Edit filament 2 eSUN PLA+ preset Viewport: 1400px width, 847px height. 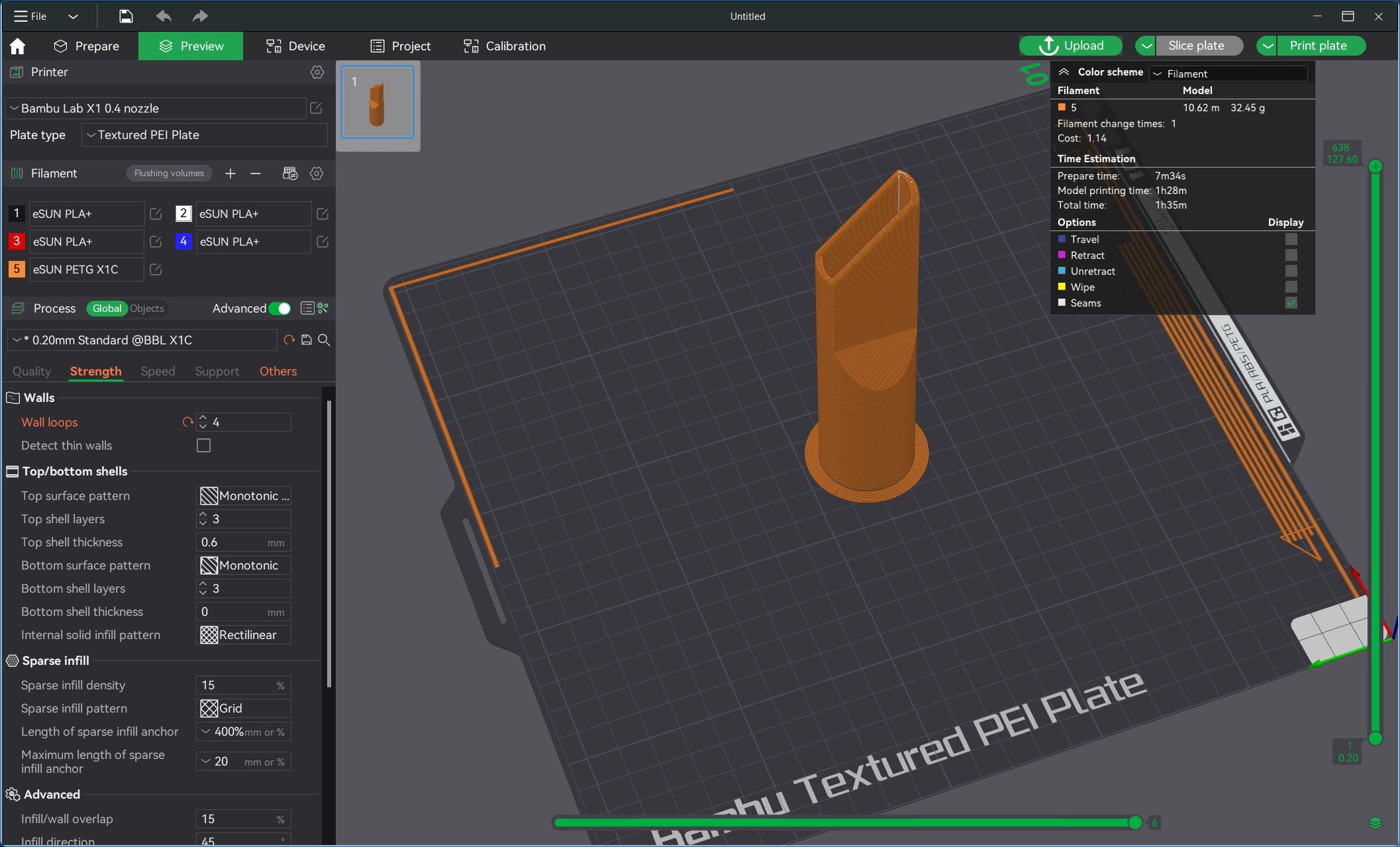click(323, 214)
